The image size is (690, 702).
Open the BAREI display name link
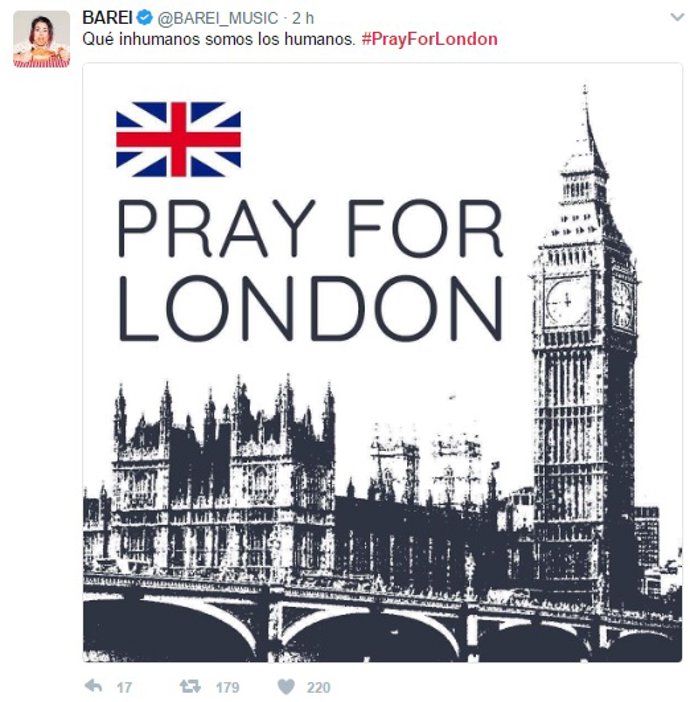point(107,18)
